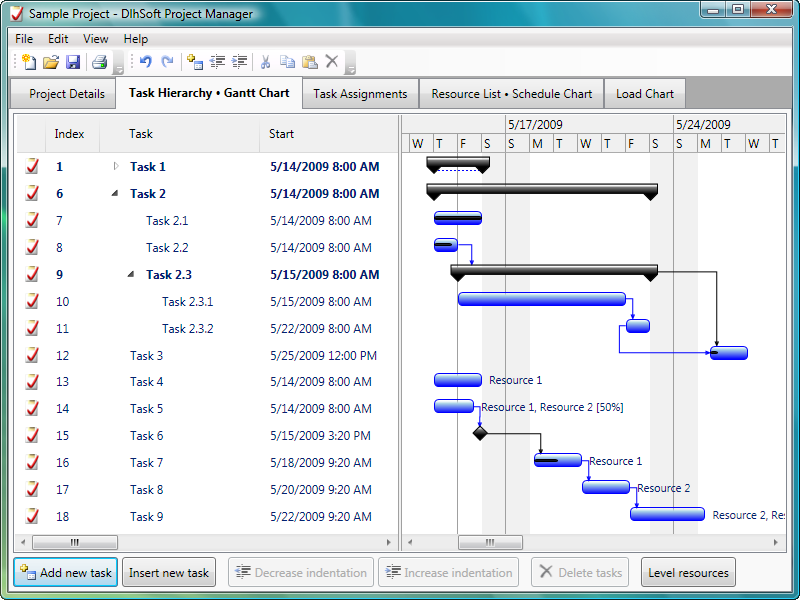
Task: Click the Cut scissors icon
Action: [265, 62]
